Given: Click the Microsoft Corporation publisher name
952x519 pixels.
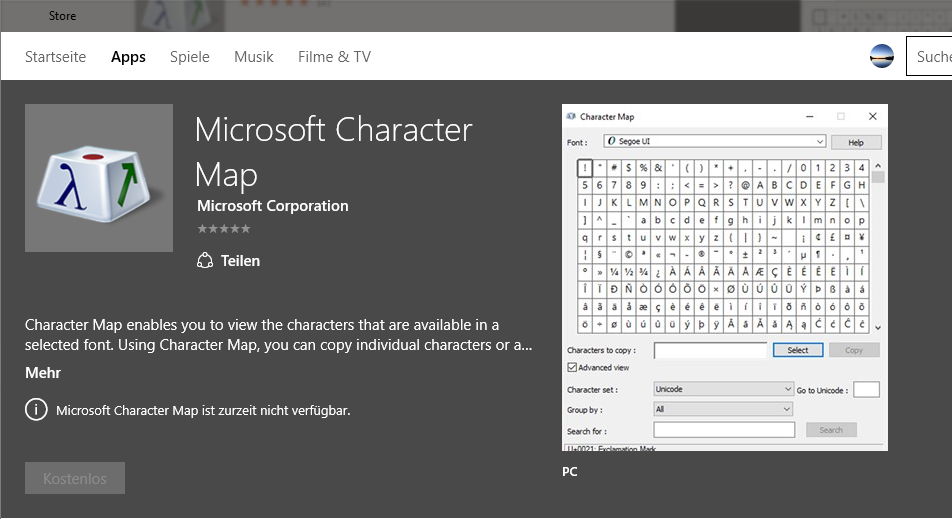Looking at the screenshot, I should (273, 206).
